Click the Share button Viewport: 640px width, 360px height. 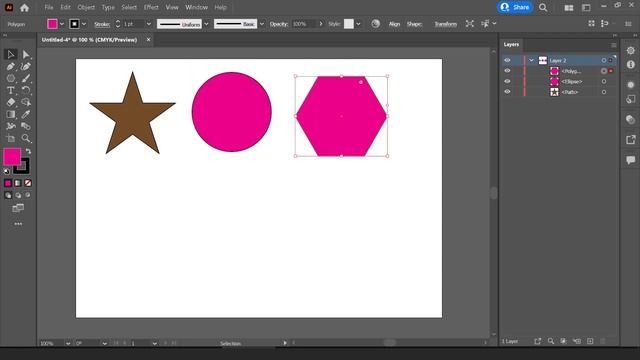pos(515,7)
